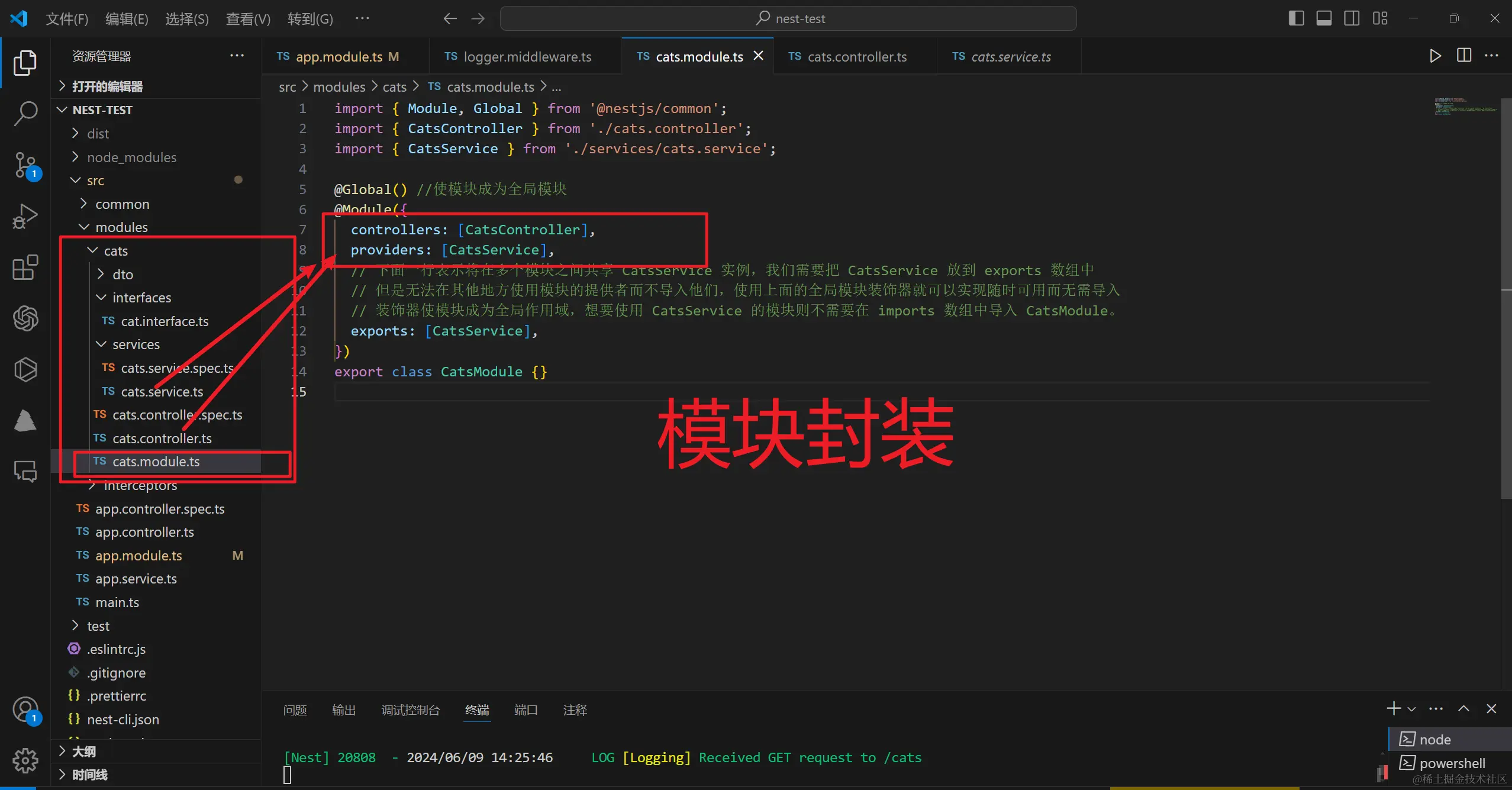Collapse the modules folder

[x=156, y=227]
